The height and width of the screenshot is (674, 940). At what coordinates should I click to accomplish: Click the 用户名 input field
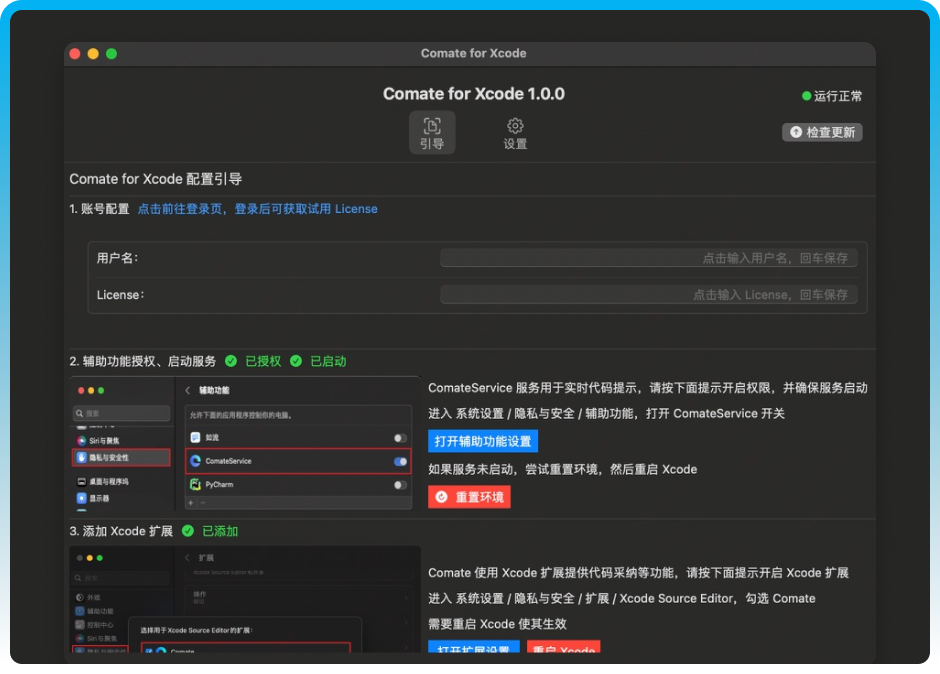coord(650,258)
